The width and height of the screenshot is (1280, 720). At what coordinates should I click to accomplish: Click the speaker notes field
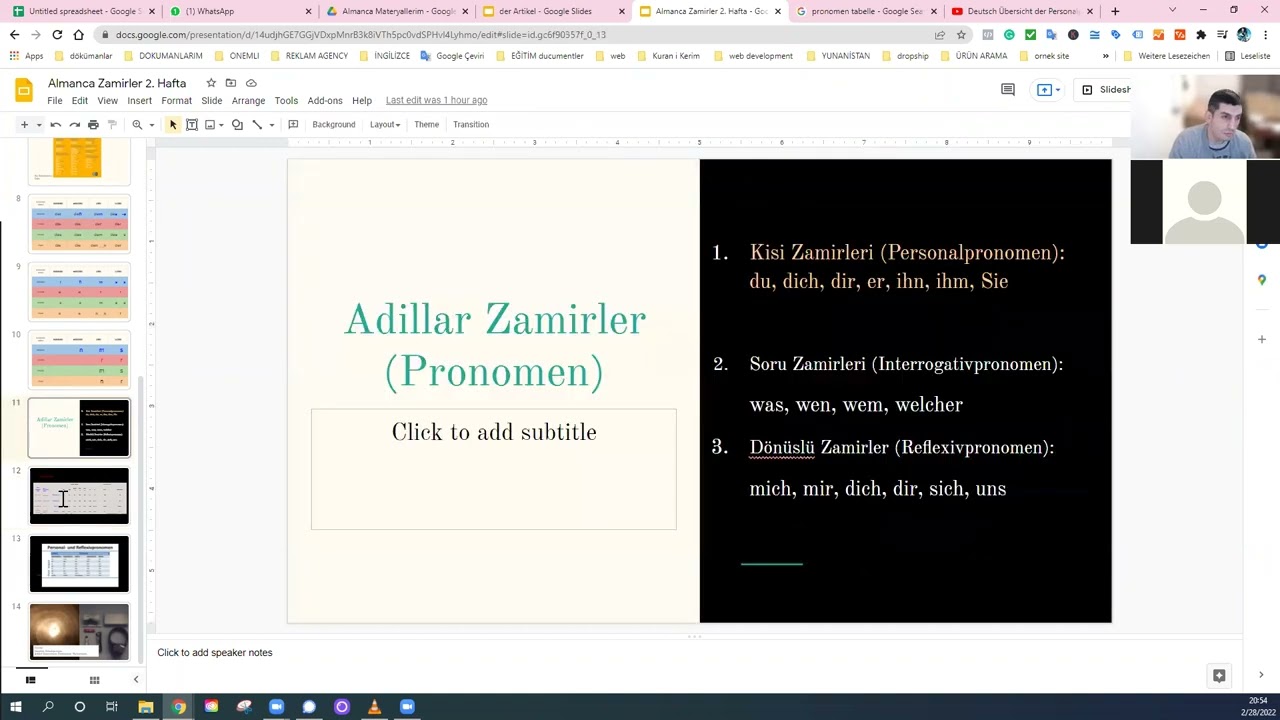[694, 653]
